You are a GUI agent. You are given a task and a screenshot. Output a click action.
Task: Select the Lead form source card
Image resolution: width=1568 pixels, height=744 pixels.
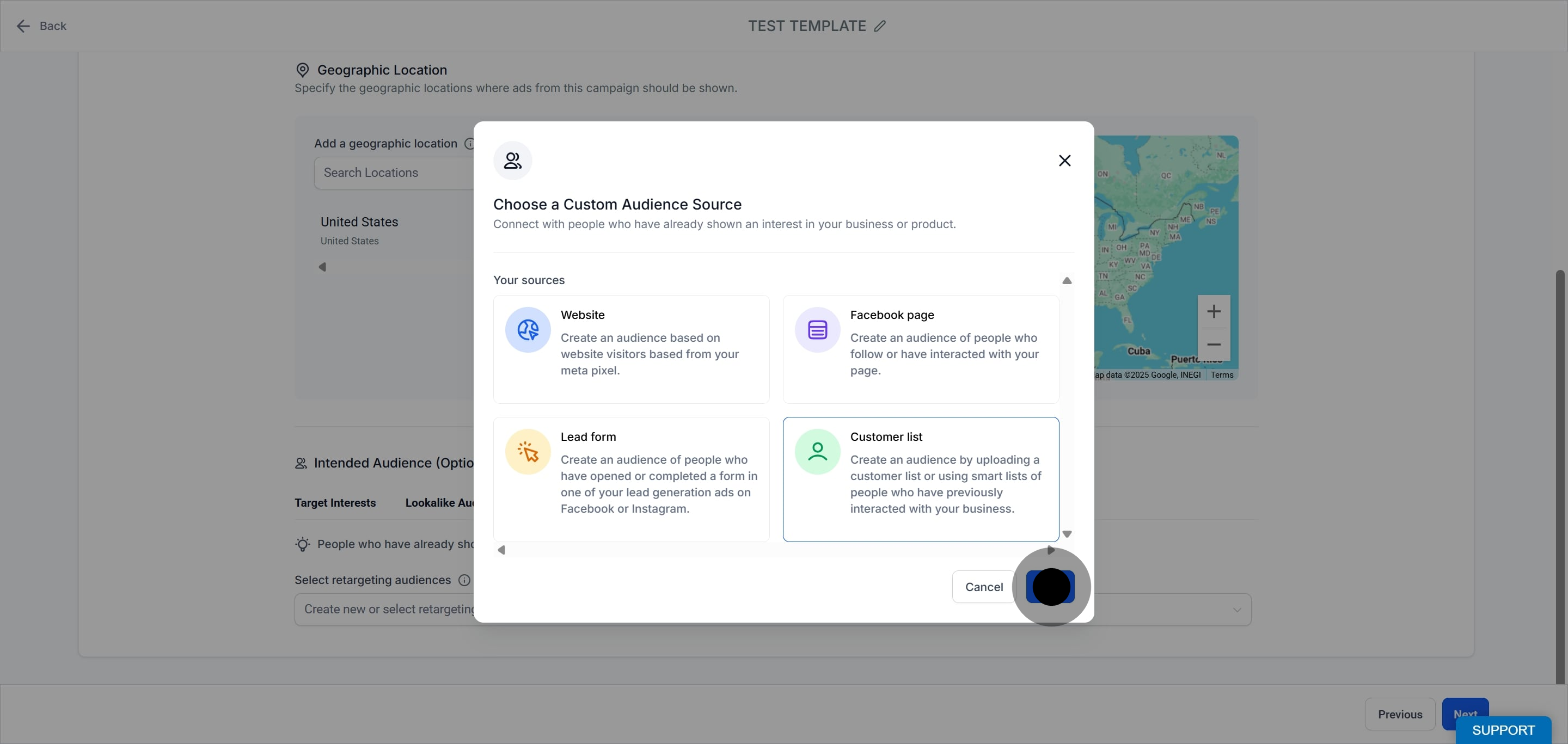[x=631, y=479]
